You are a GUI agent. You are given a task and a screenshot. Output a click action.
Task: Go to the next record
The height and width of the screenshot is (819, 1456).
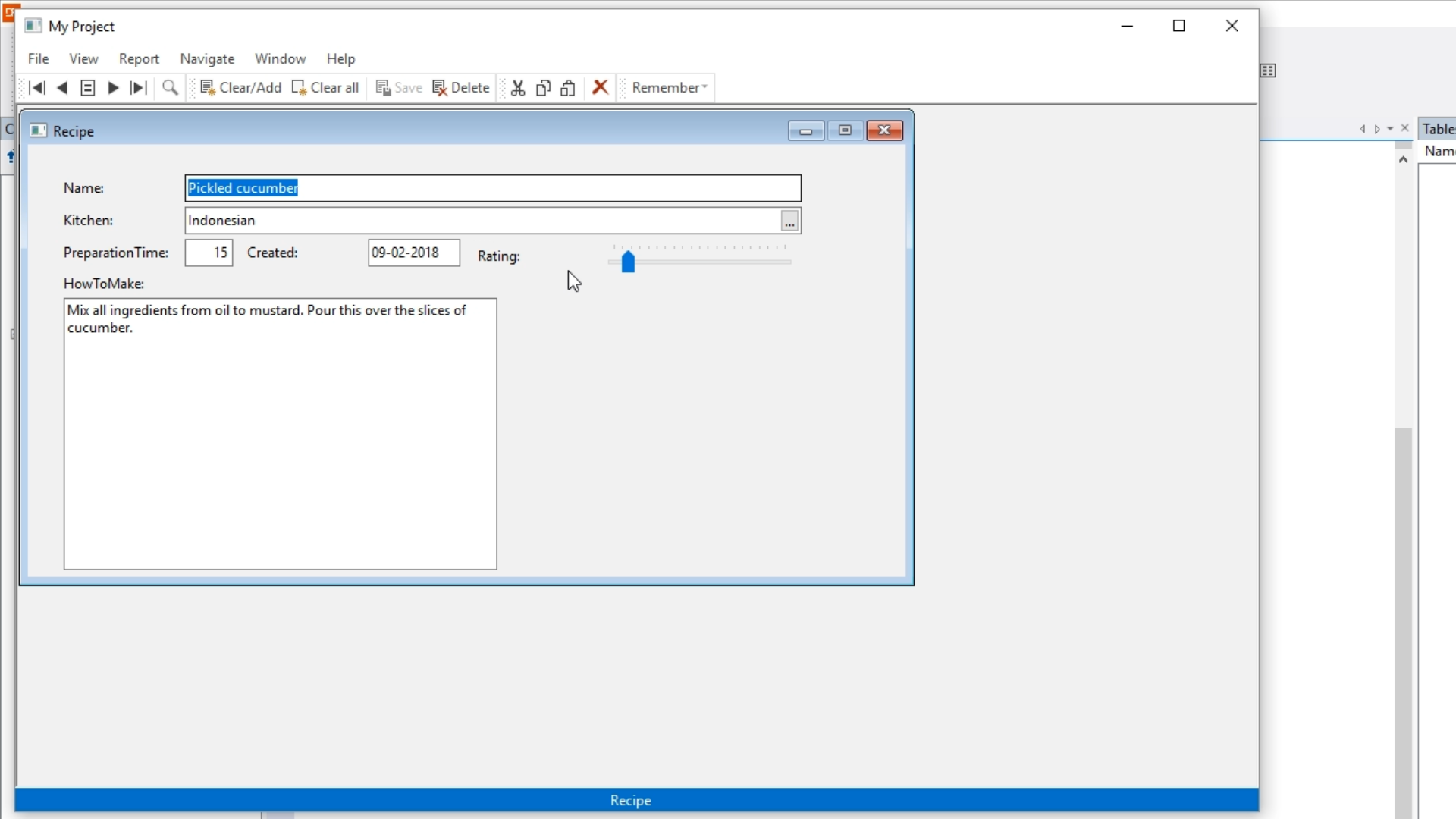114,88
